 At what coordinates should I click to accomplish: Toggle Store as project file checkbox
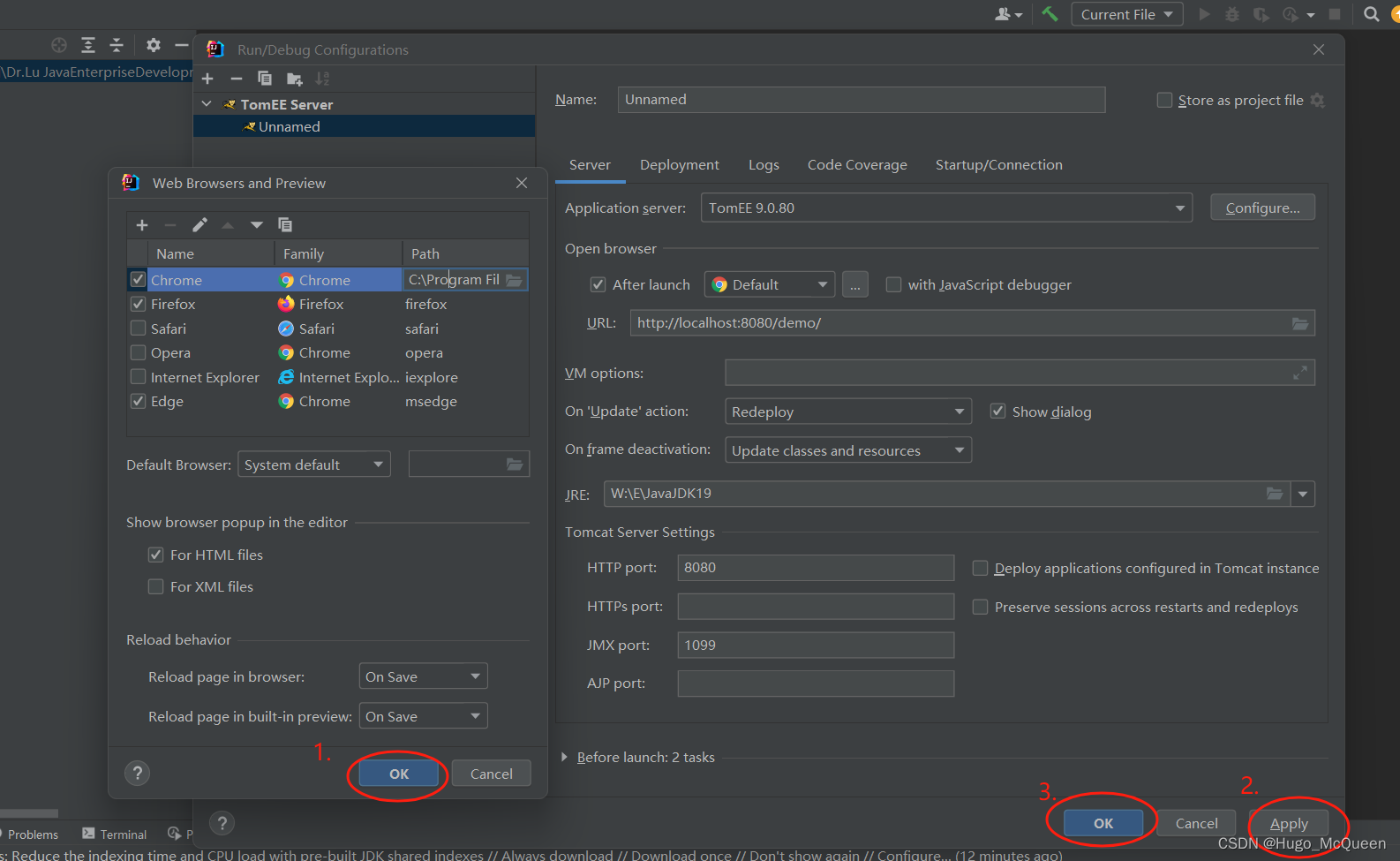tap(1164, 100)
